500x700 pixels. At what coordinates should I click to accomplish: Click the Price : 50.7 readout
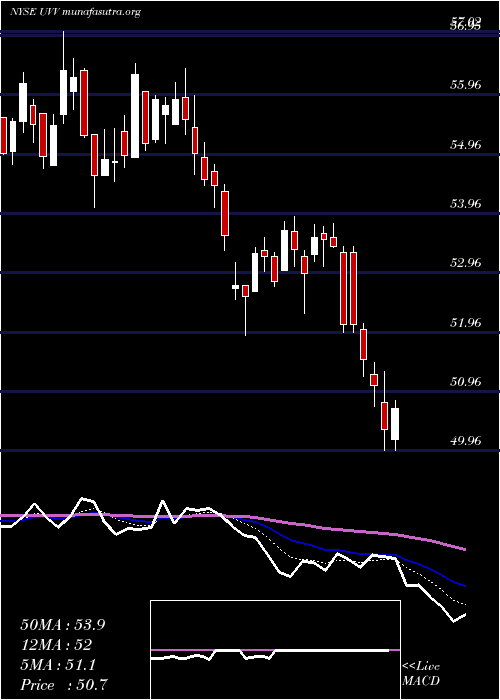[64, 685]
